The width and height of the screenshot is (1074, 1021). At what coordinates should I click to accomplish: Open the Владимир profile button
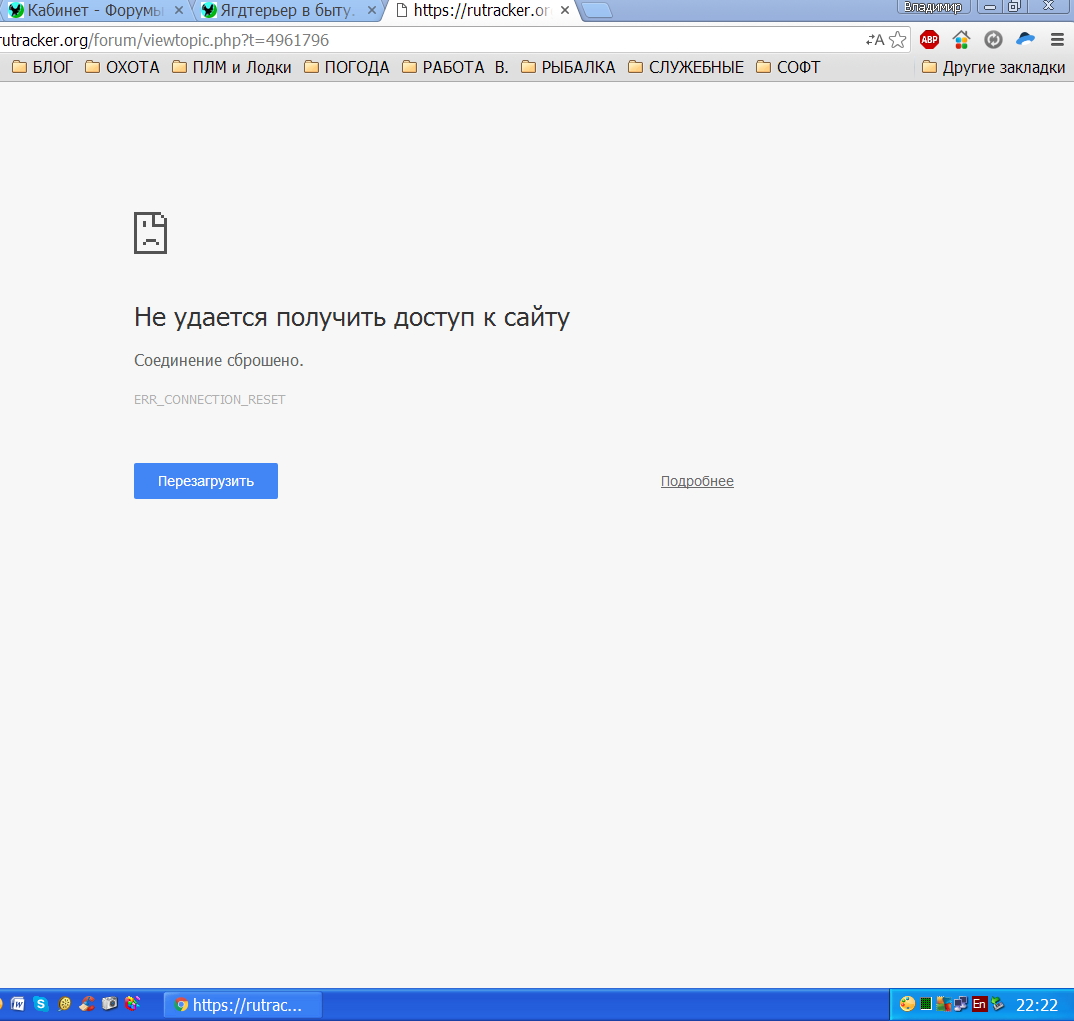(932, 7)
